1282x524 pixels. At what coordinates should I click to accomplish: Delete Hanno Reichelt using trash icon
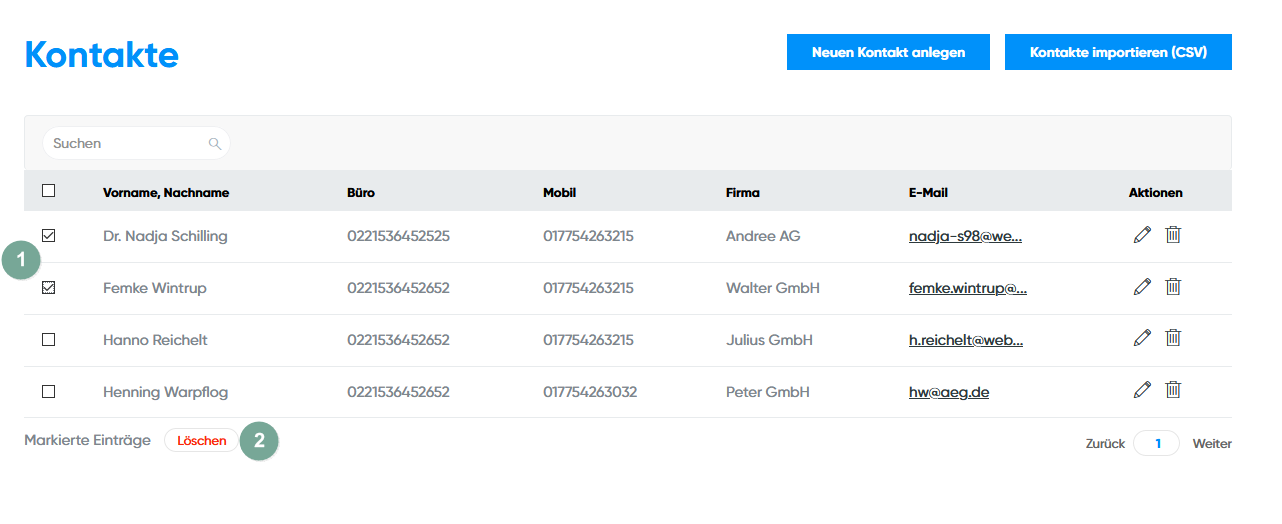(x=1173, y=339)
